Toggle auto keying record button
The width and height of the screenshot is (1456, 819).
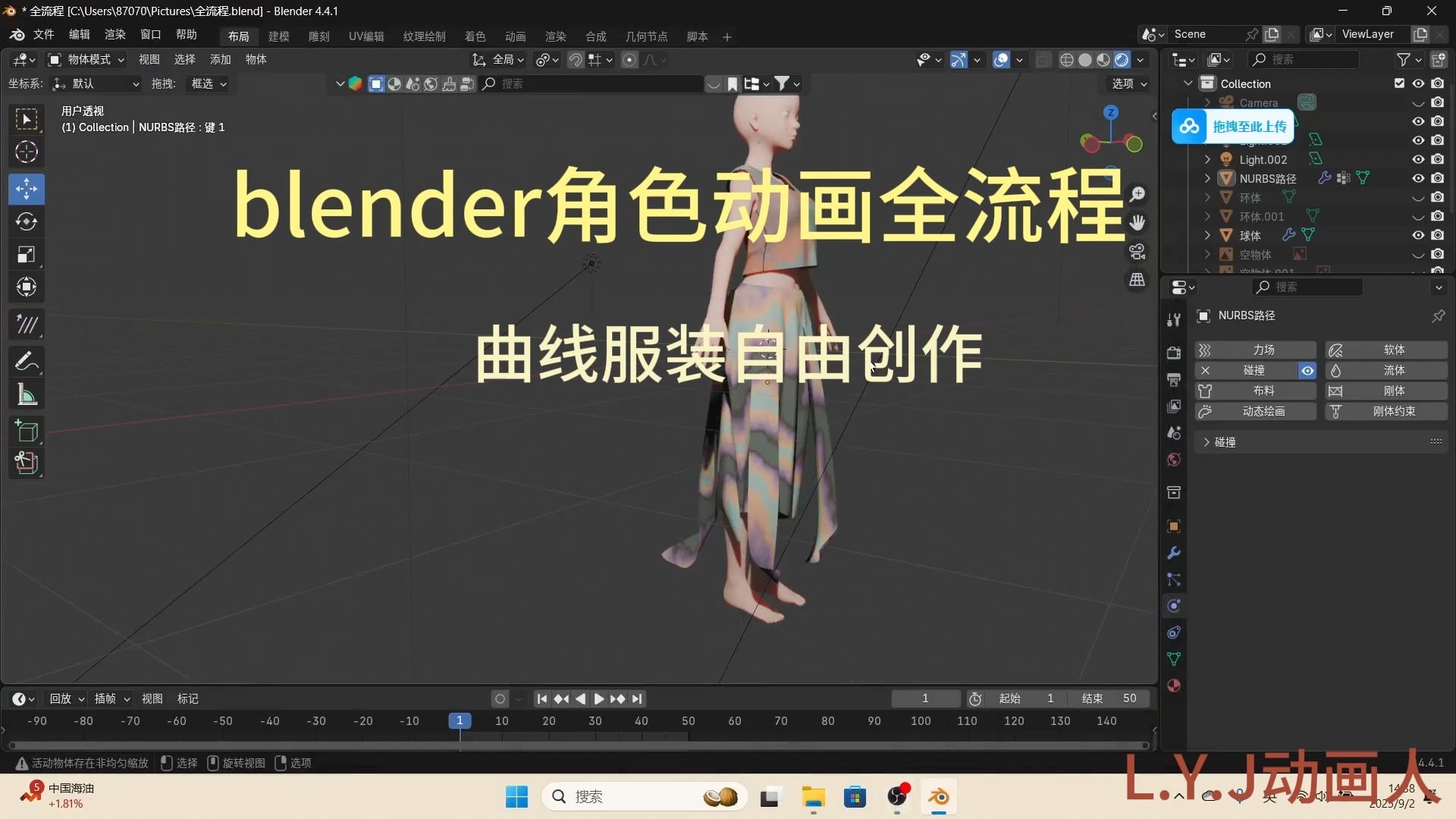pos(500,698)
